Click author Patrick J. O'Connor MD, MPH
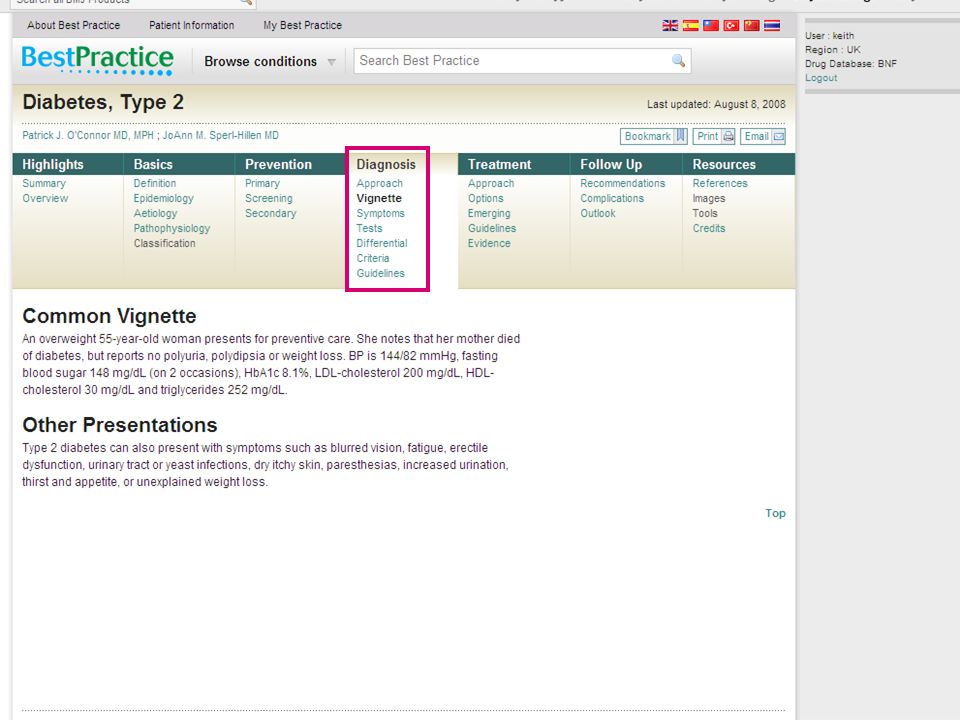Image resolution: width=960 pixels, height=720 pixels. tap(88, 135)
